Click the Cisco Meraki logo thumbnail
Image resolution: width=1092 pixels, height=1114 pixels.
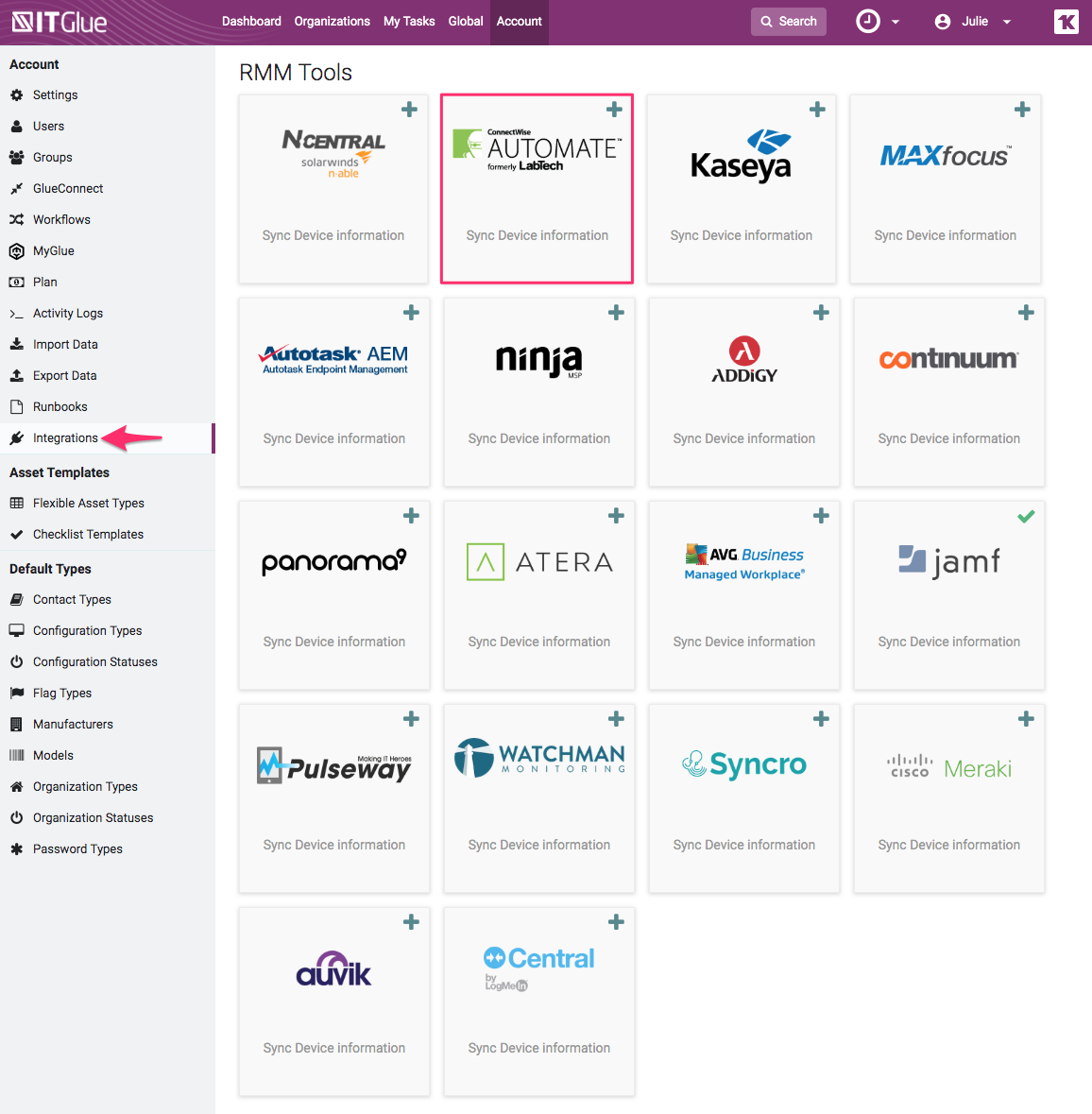click(949, 767)
